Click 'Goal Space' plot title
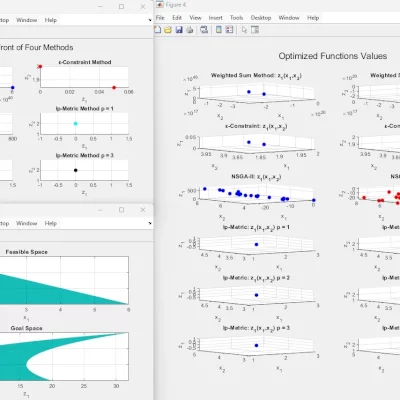Screen dimensions: 400x400 (27, 328)
